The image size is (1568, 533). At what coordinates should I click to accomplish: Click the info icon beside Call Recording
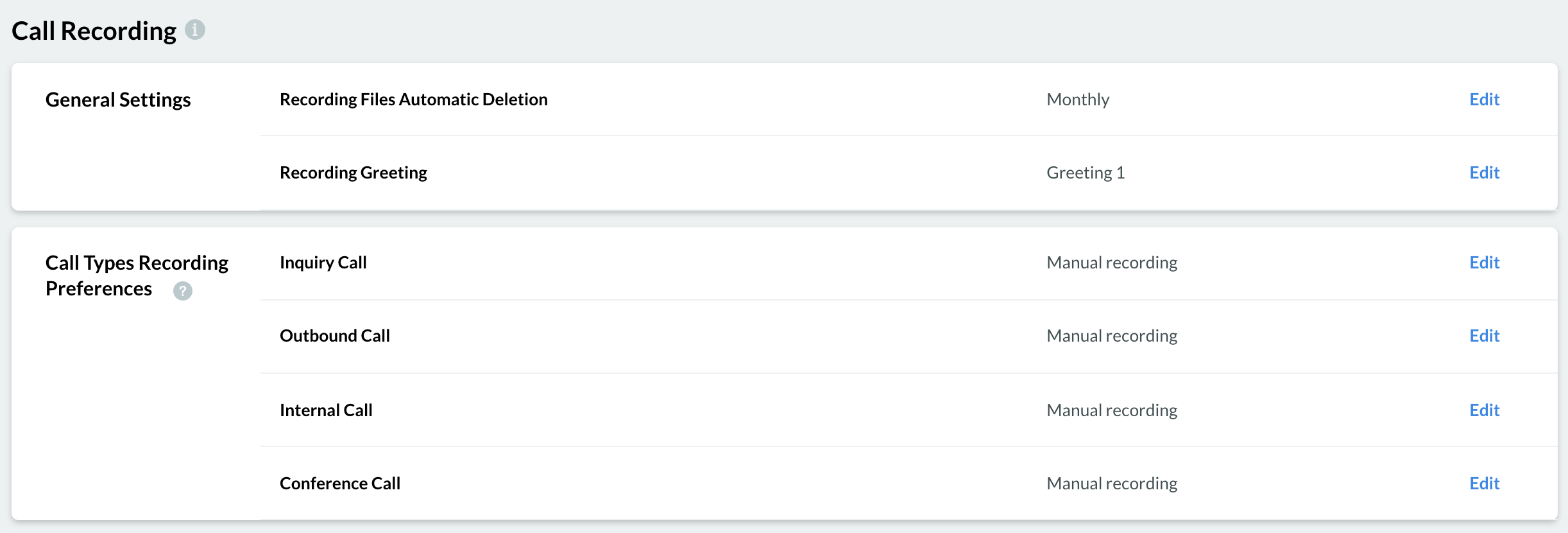pos(195,30)
